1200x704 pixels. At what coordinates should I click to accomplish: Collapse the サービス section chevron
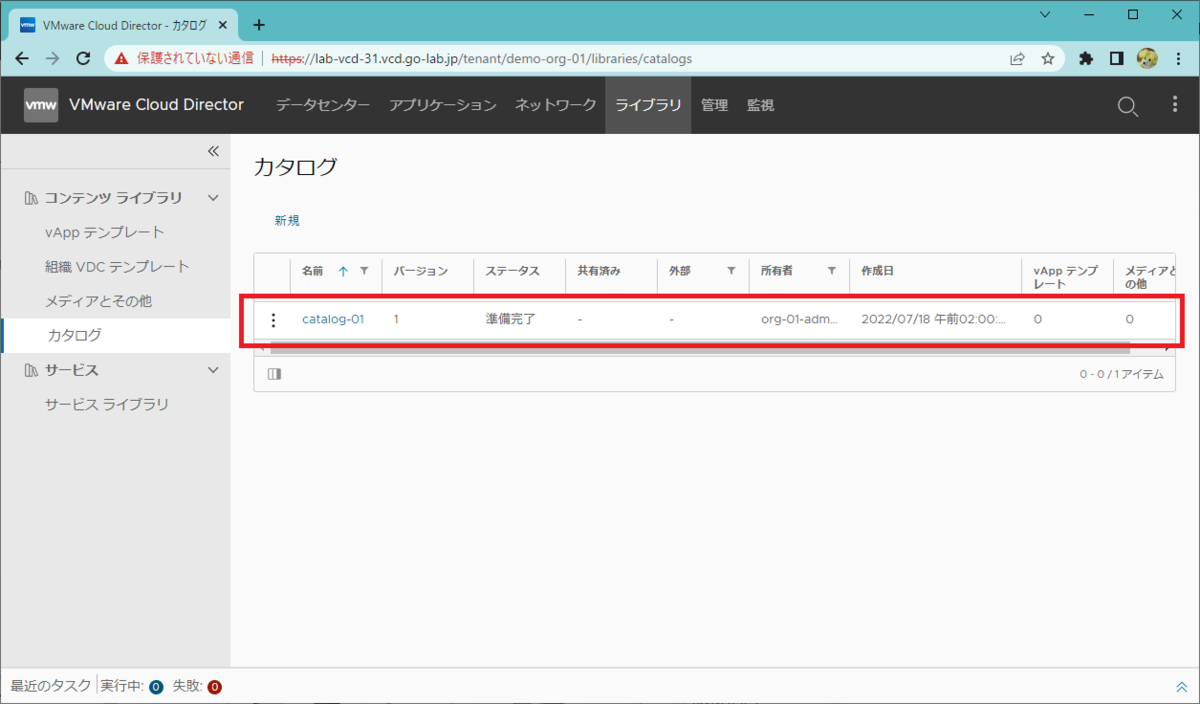213,370
